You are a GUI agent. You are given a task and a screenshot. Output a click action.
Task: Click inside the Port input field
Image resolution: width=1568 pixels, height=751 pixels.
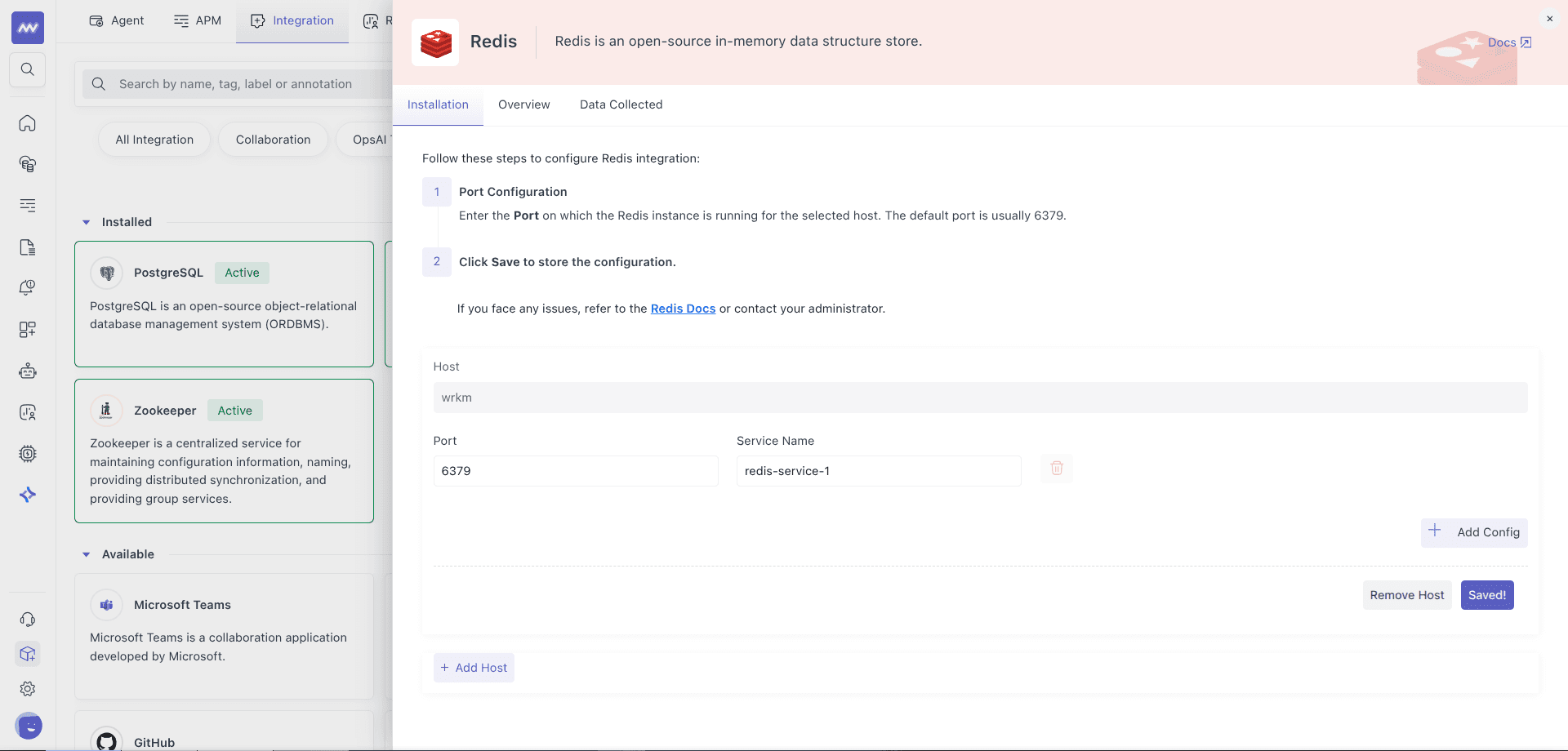click(x=576, y=471)
